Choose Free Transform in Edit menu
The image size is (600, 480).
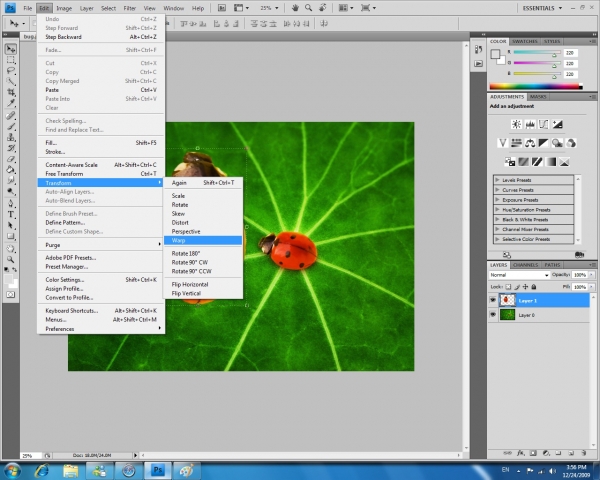coord(101,174)
